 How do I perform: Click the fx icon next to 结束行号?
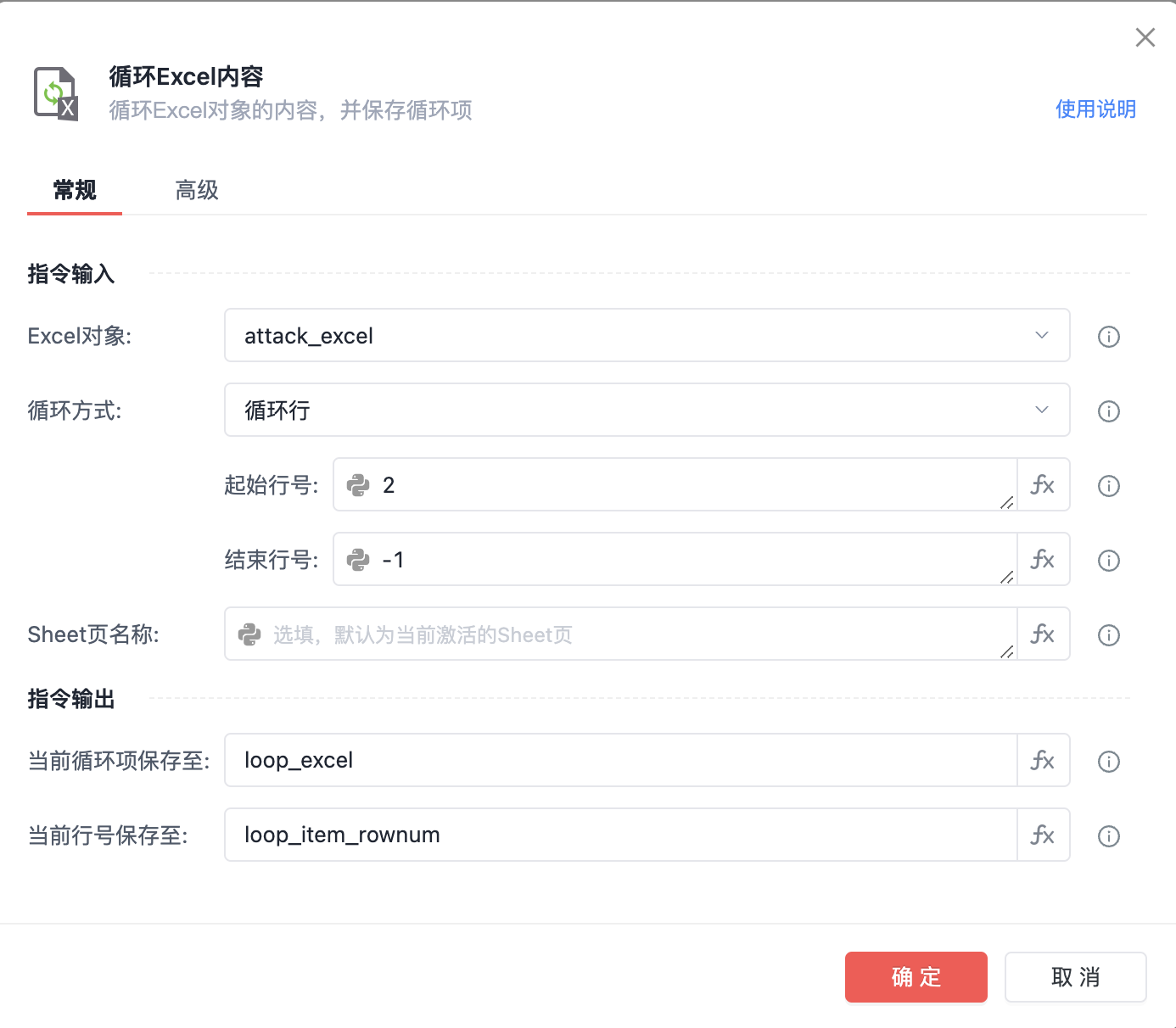tap(1043, 559)
